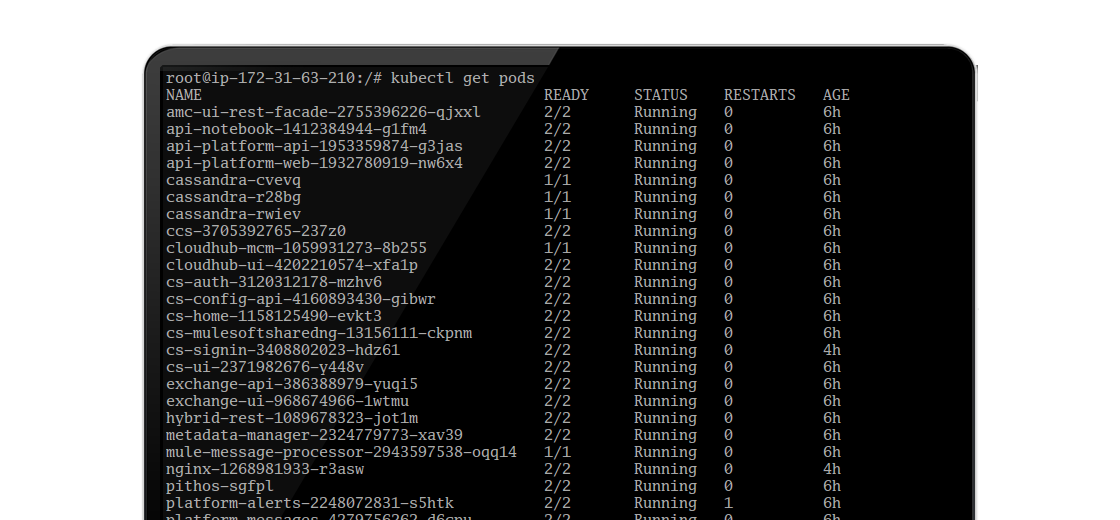Click pod hybrid-rest-1089678323-jot1m
The height and width of the screenshot is (520, 1120).
(291, 419)
